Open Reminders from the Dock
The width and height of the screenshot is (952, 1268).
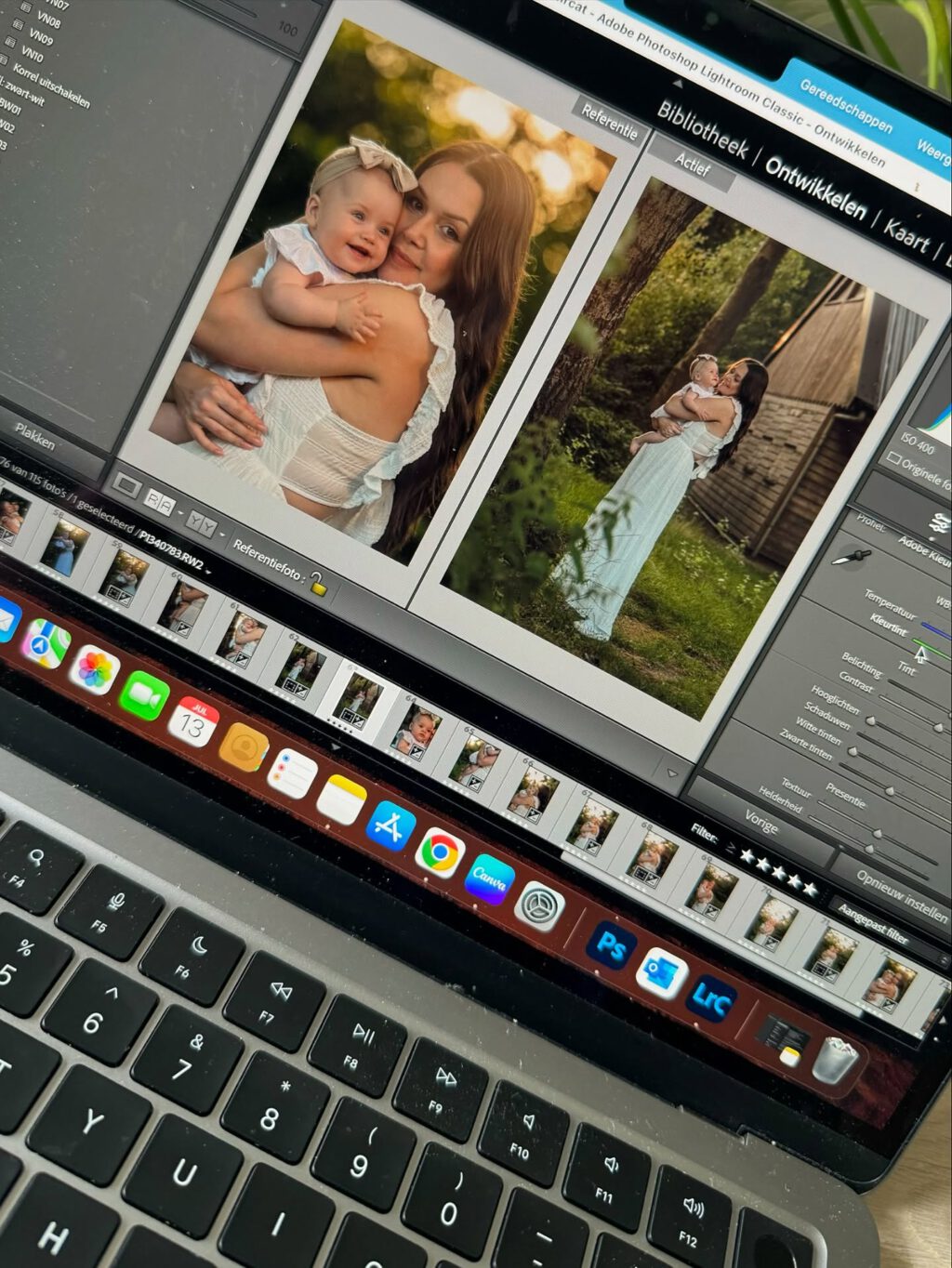(x=292, y=773)
